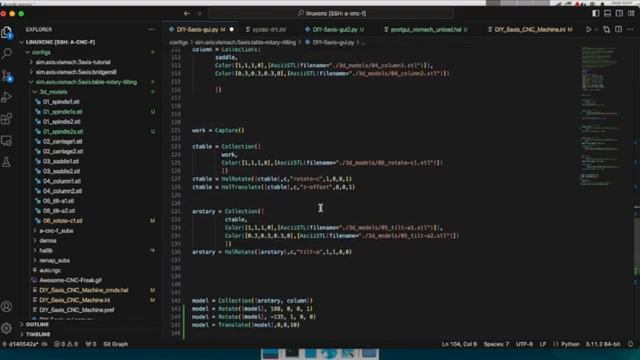Open the Search view icon
The image size is (640, 360).
(x=7, y=53)
